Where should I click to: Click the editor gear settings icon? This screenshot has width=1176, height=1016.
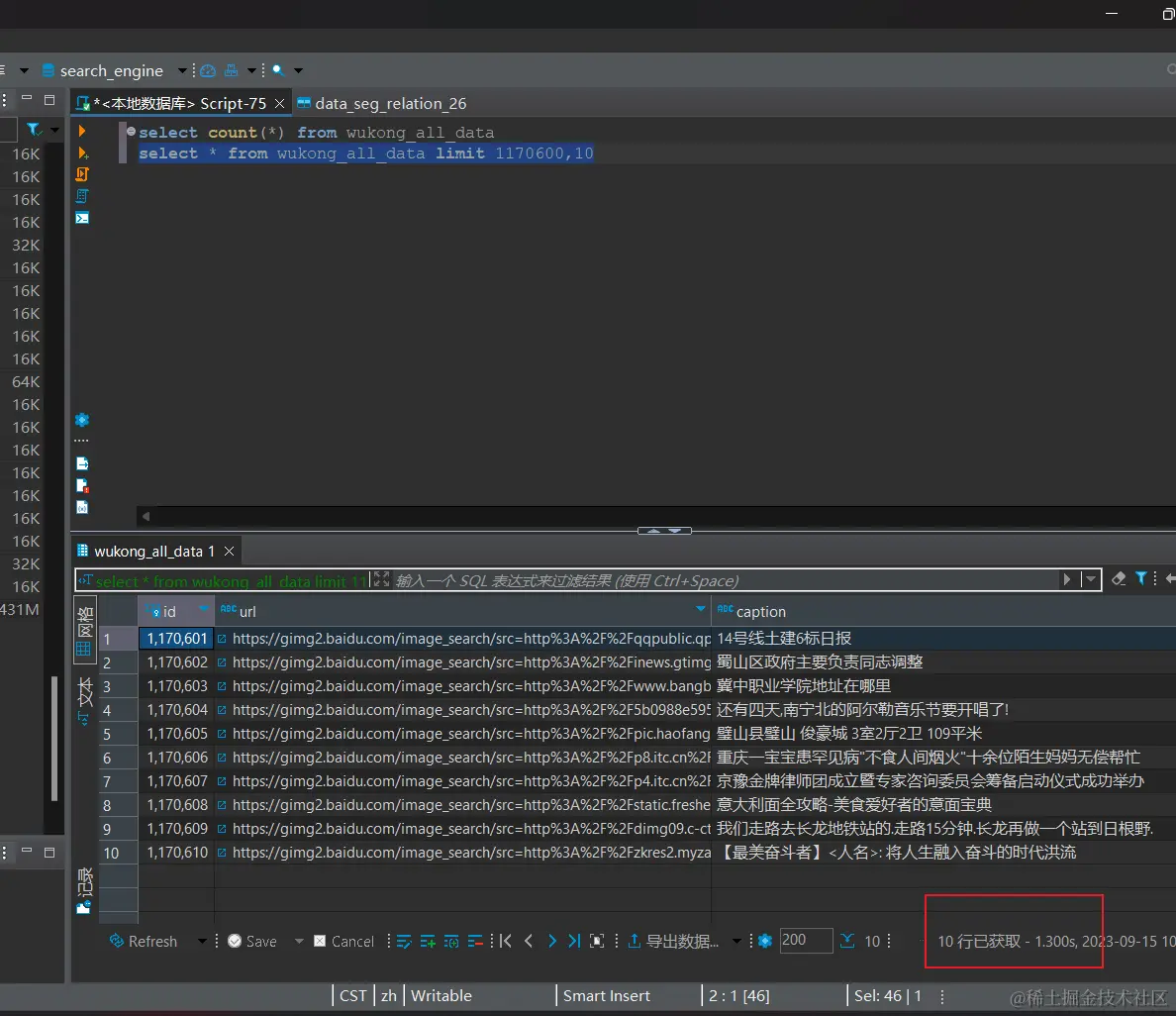tap(82, 420)
